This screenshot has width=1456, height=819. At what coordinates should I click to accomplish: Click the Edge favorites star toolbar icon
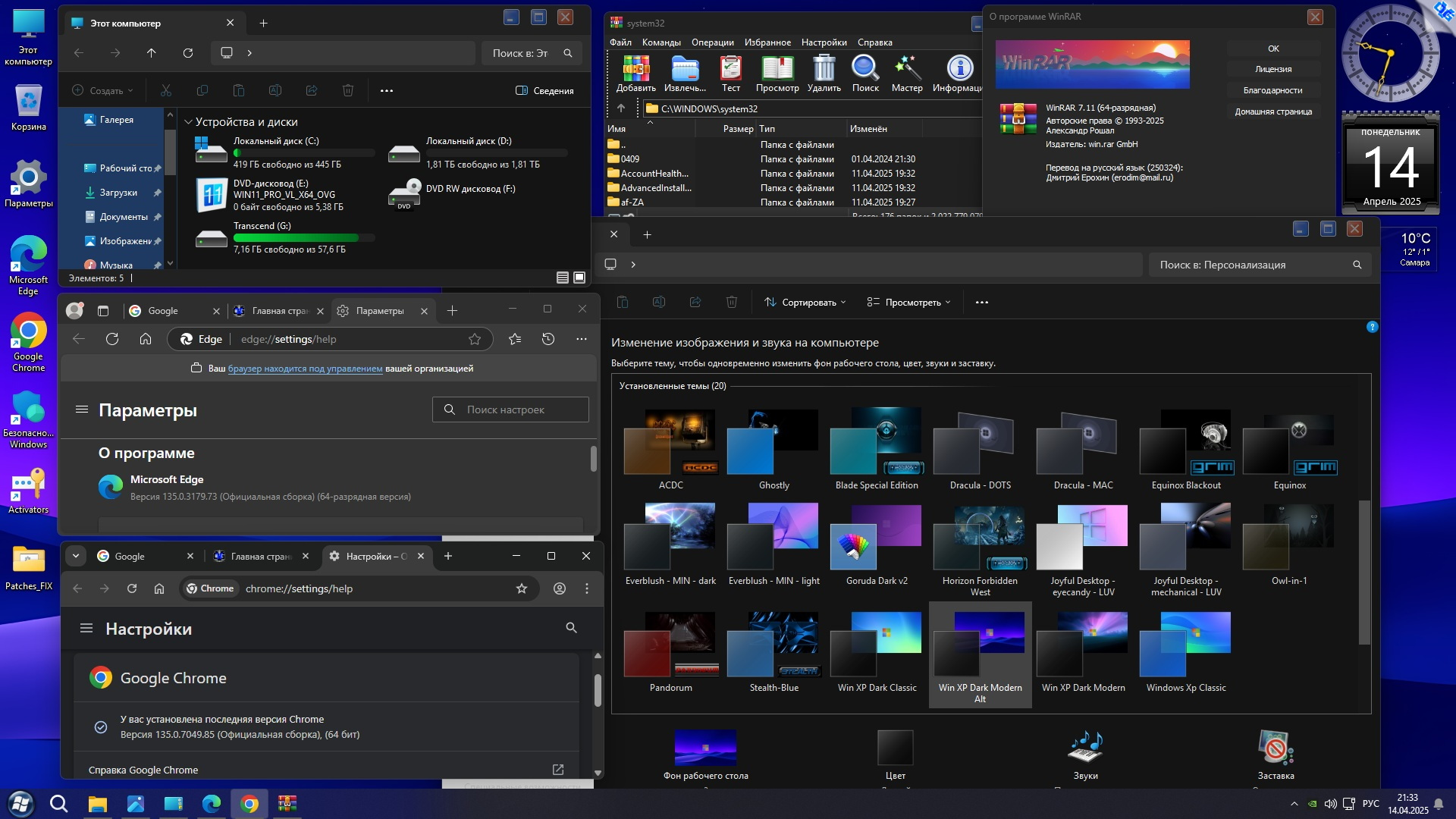tap(515, 339)
